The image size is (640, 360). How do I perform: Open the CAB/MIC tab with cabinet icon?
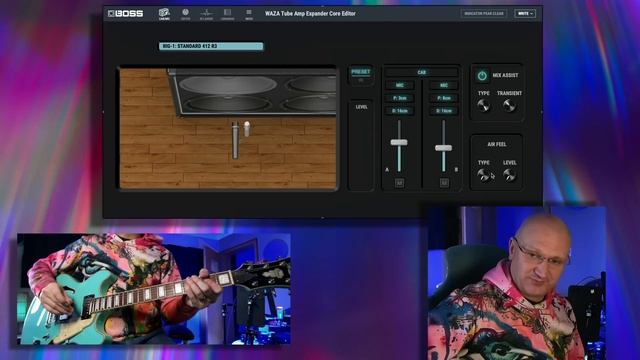(x=164, y=14)
